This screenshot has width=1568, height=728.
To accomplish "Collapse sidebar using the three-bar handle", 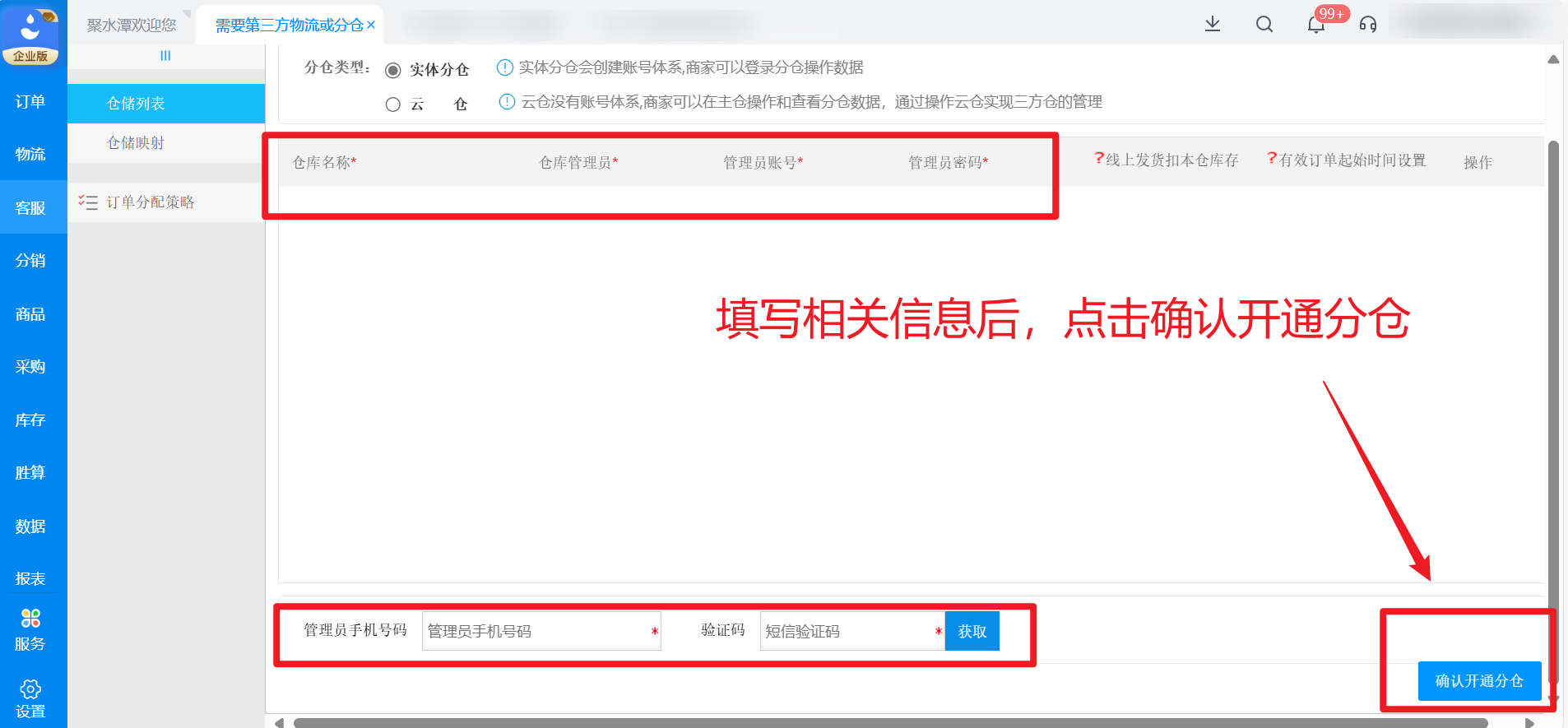I will 165,55.
